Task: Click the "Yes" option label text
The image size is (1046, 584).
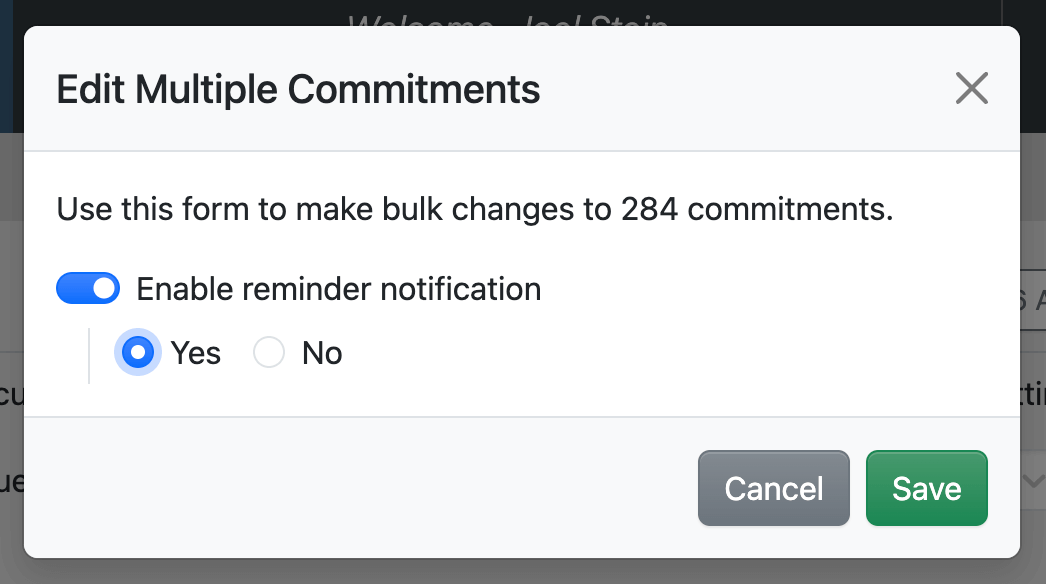Action: click(x=195, y=353)
